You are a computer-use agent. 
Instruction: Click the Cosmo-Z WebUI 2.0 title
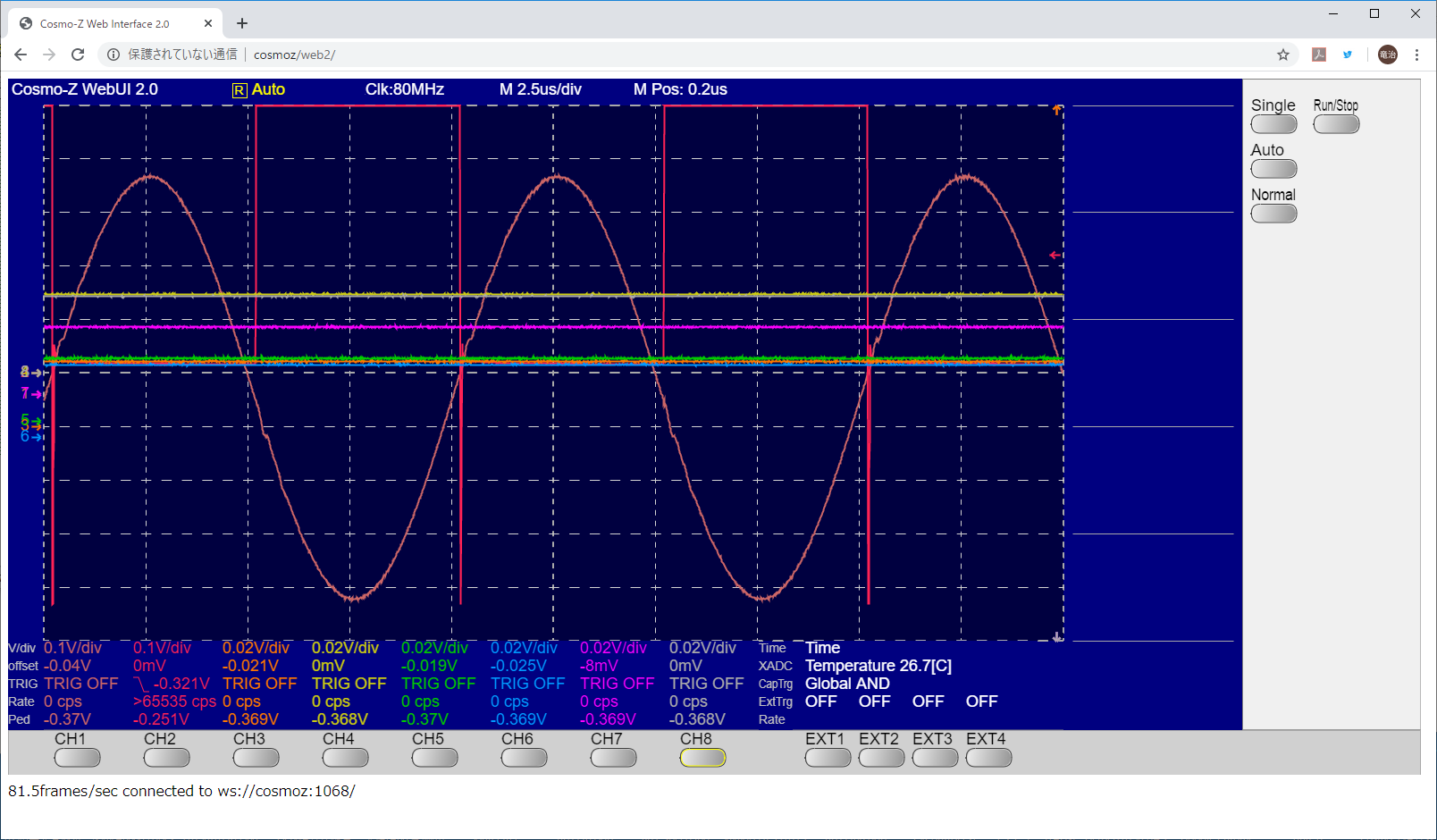tap(85, 89)
